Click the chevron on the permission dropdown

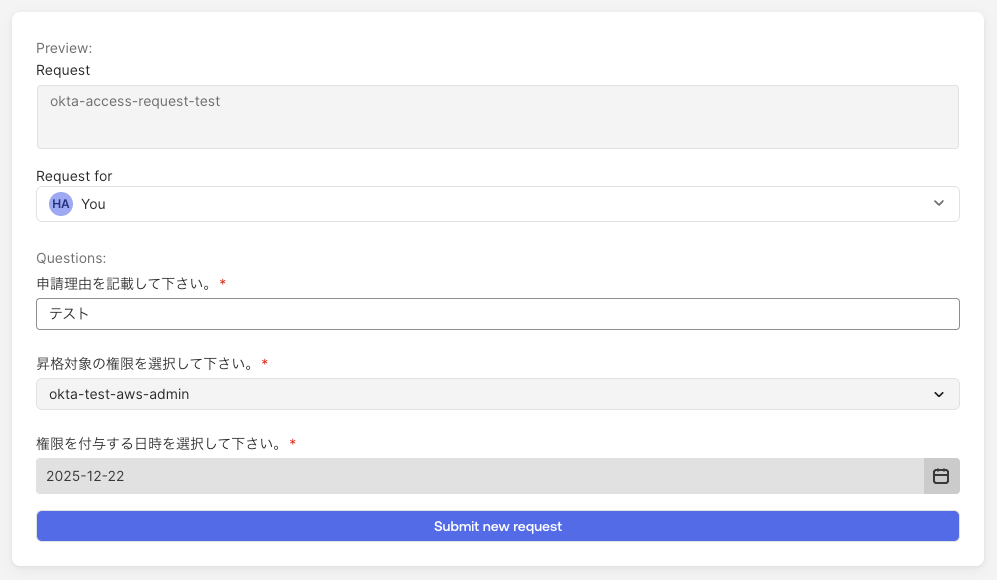pyautogui.click(x=940, y=394)
